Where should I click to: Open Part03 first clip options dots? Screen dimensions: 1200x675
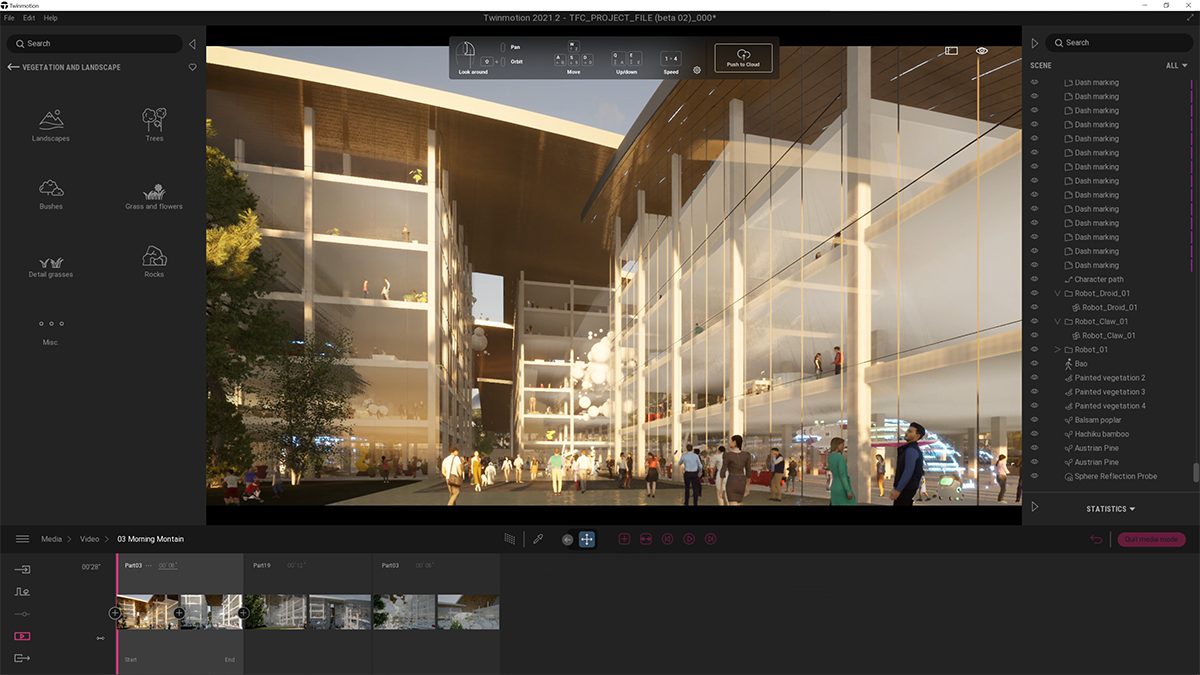[x=148, y=566]
